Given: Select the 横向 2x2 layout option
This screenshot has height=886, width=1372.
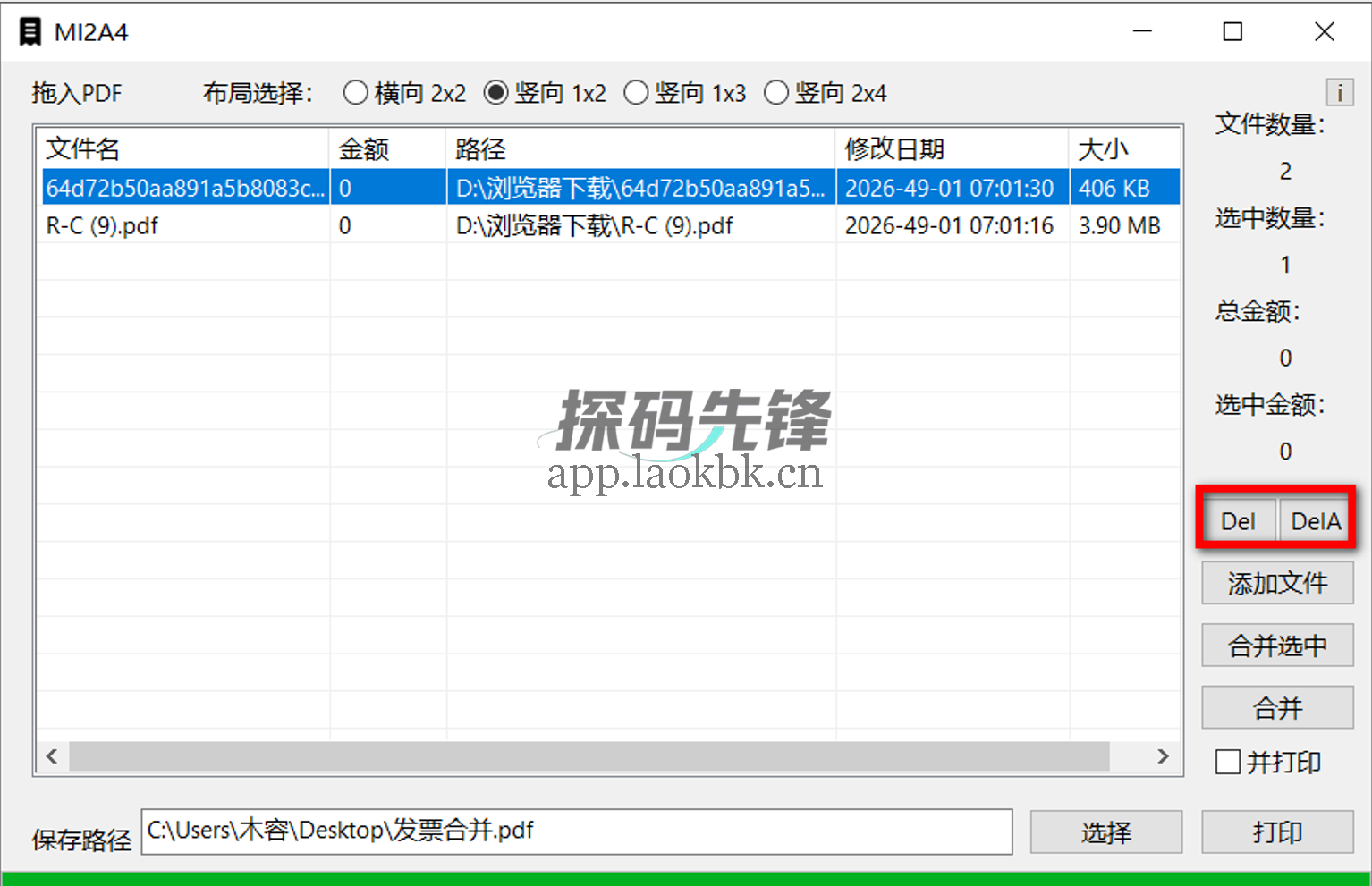Looking at the screenshot, I should [x=355, y=92].
